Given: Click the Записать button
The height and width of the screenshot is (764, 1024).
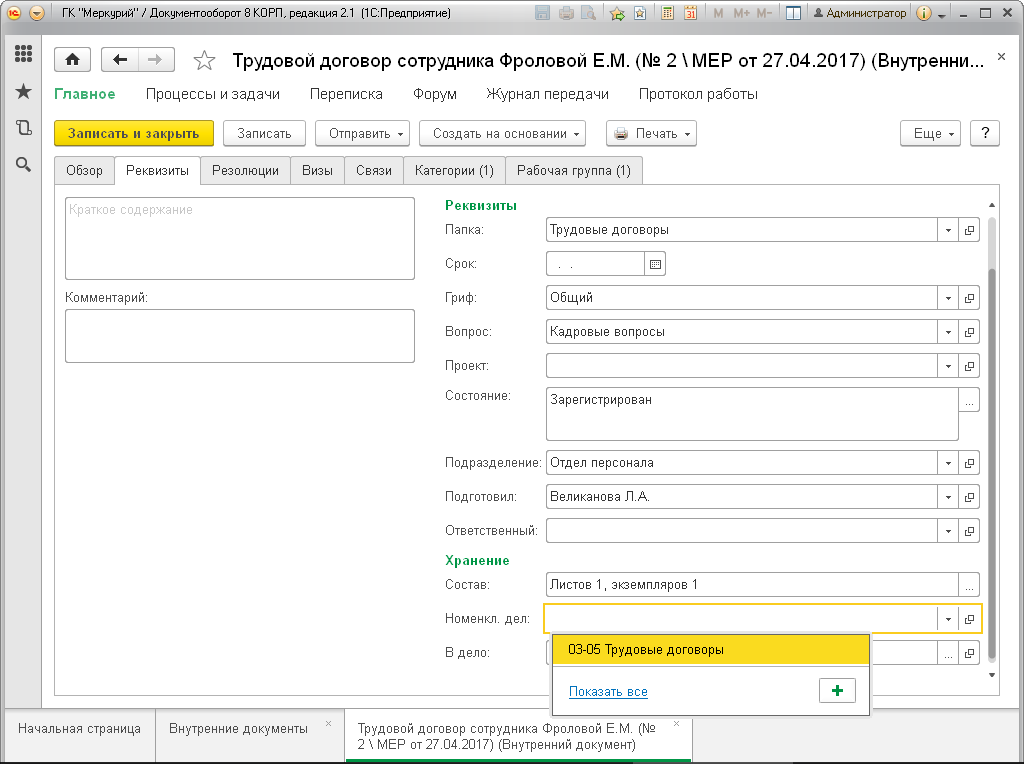Looking at the screenshot, I should (x=264, y=133).
